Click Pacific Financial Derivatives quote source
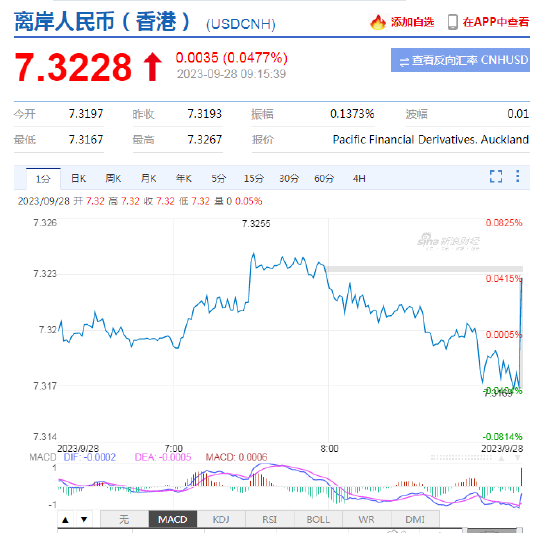This screenshot has height=533, width=550. click(430, 140)
